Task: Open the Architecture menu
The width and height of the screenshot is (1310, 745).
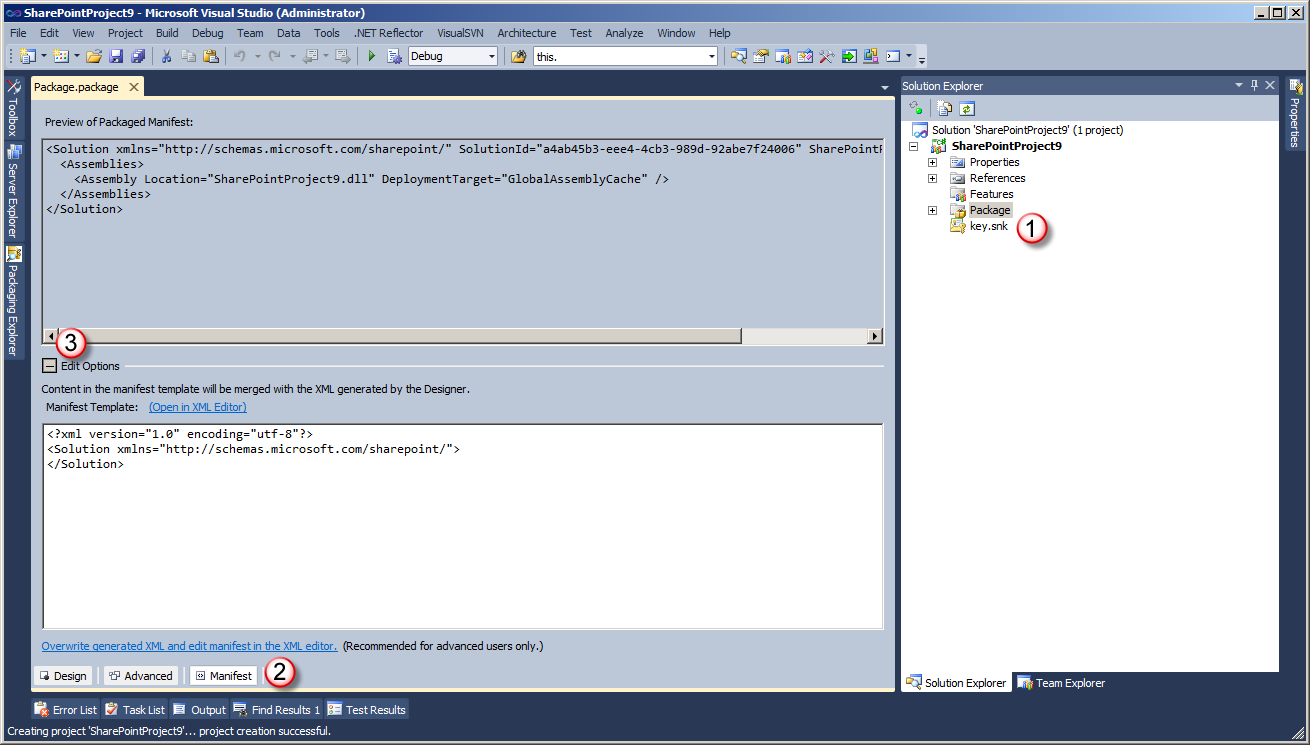Action: 526,33
